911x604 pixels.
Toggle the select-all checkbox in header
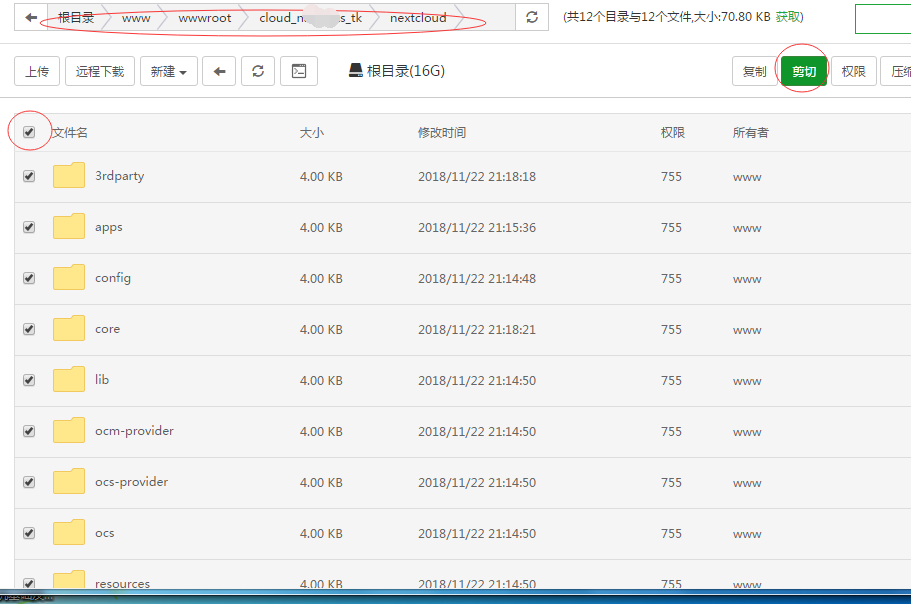29,131
